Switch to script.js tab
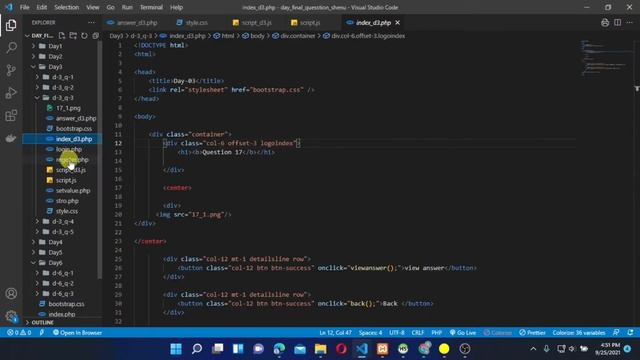 click(309, 22)
